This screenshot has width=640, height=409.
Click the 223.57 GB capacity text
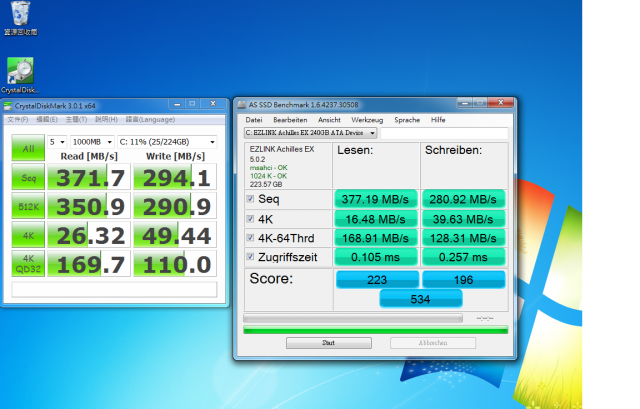tap(266, 184)
